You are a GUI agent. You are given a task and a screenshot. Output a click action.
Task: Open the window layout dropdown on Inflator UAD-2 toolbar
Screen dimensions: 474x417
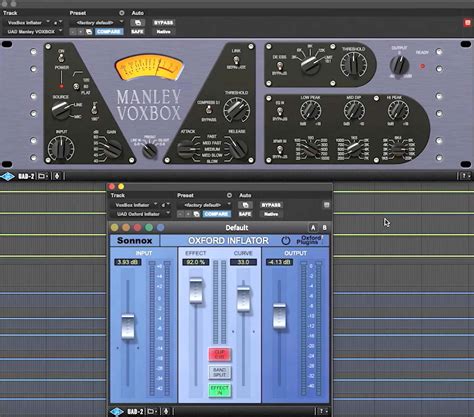[152, 412]
